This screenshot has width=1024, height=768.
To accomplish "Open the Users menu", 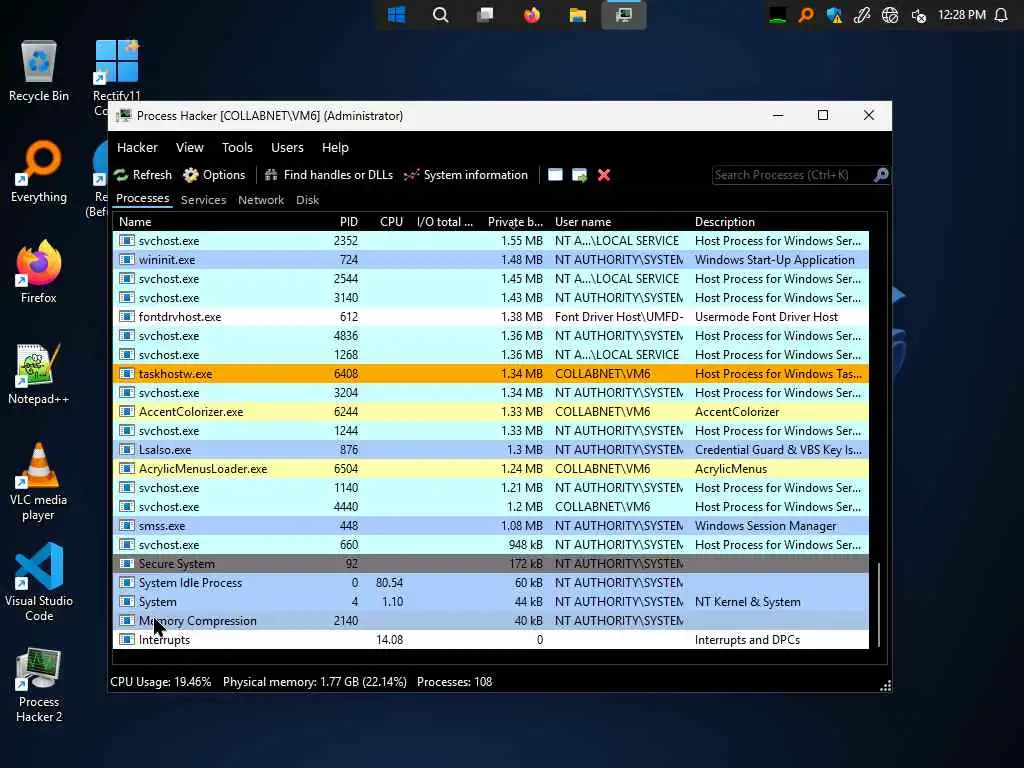I will [x=287, y=148].
